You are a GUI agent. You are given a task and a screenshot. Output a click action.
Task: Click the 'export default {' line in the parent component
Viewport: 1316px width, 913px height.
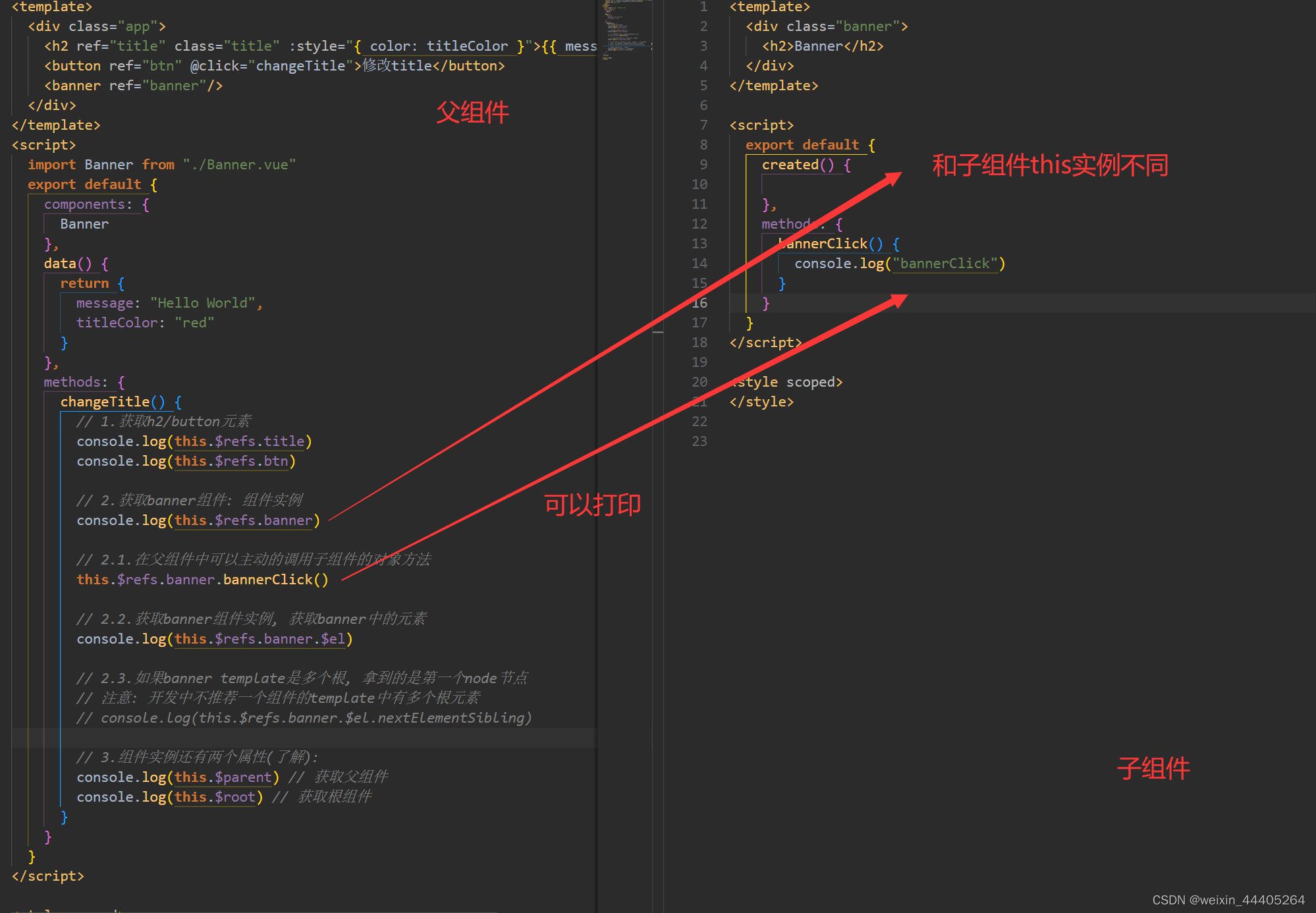(92, 184)
